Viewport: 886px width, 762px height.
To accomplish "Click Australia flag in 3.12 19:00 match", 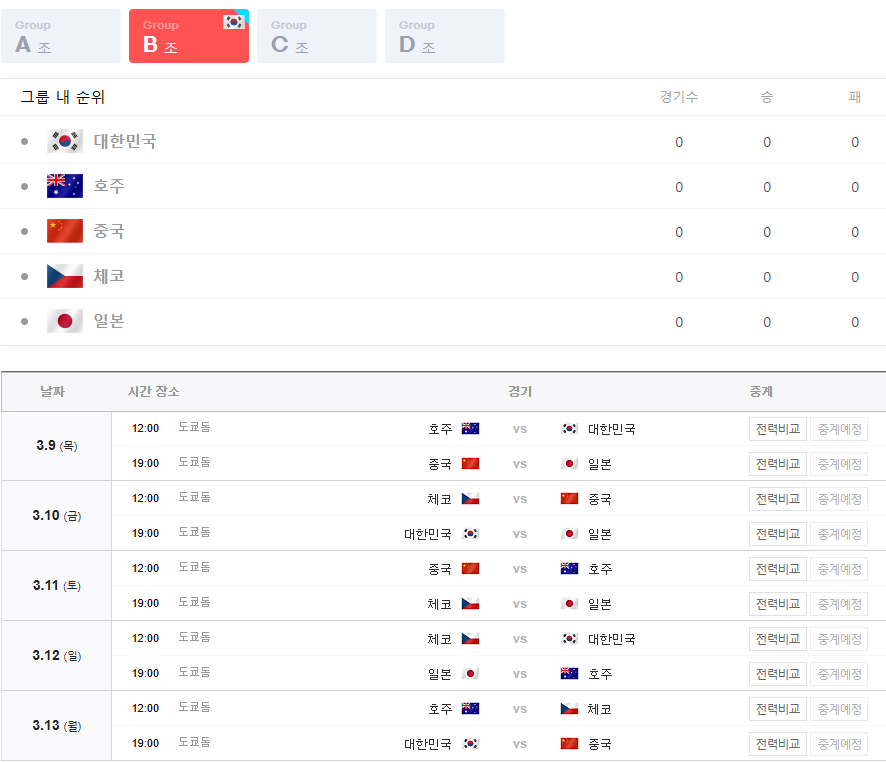I will click(x=569, y=674).
